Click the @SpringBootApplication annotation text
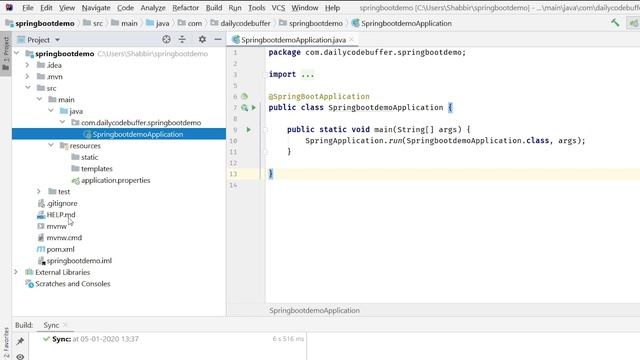The width and height of the screenshot is (640, 360). coord(319,97)
